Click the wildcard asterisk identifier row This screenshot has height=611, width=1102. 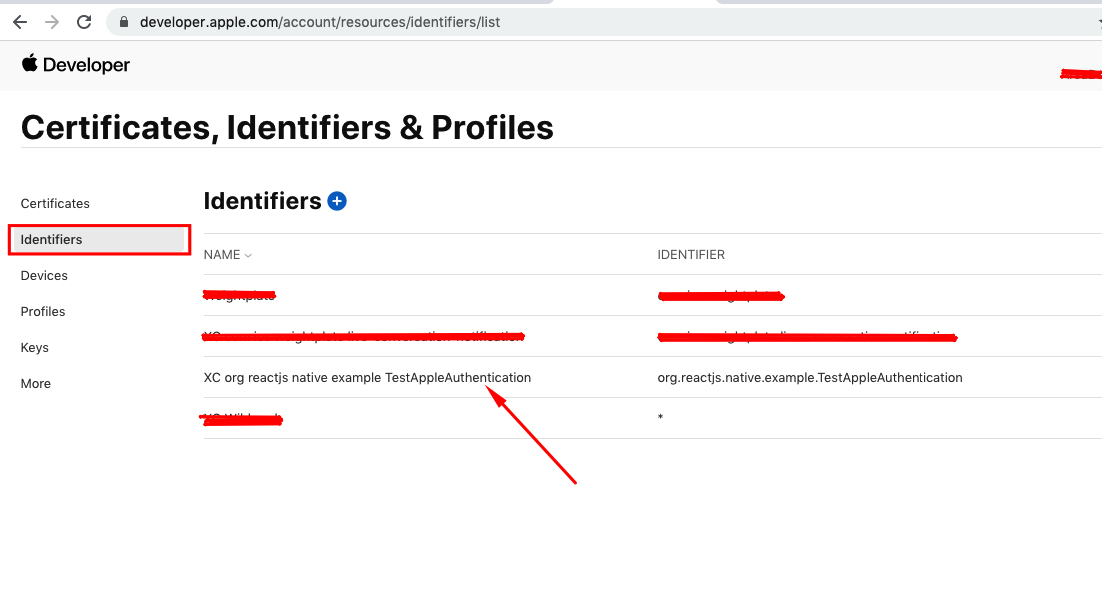coord(660,418)
